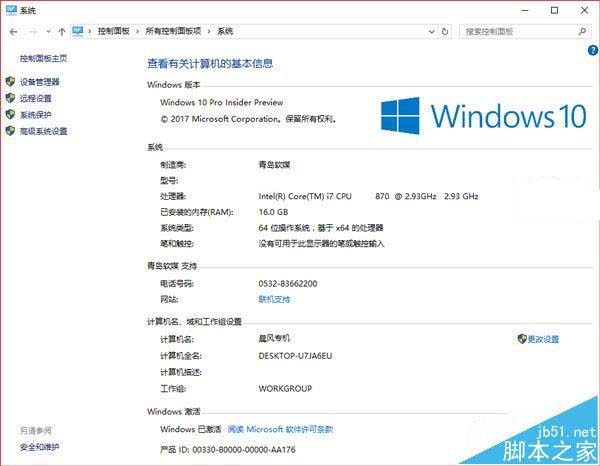Select manufacturer value 青岛软媒

point(274,165)
